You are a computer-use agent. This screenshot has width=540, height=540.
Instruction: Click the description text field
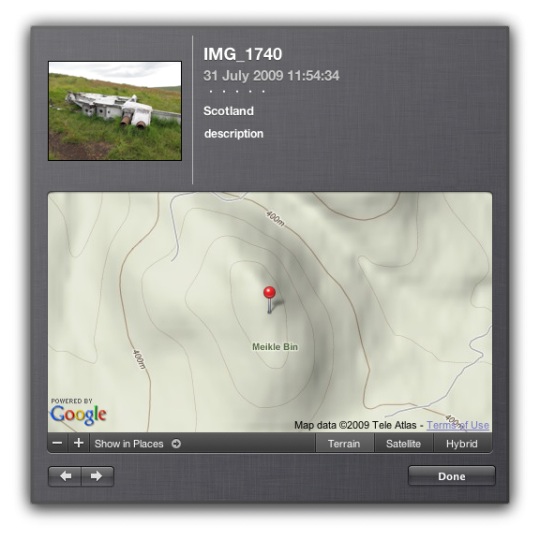[x=234, y=134]
